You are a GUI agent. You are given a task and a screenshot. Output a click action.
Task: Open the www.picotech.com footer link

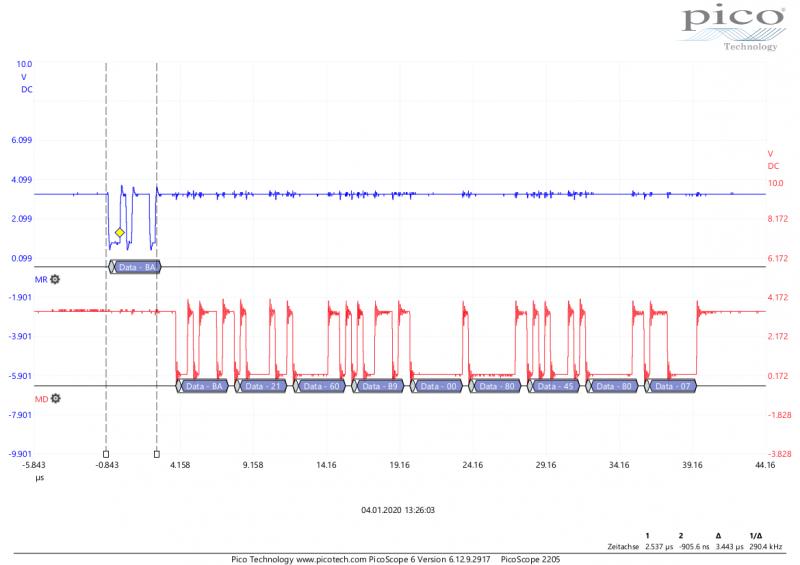(x=332, y=559)
